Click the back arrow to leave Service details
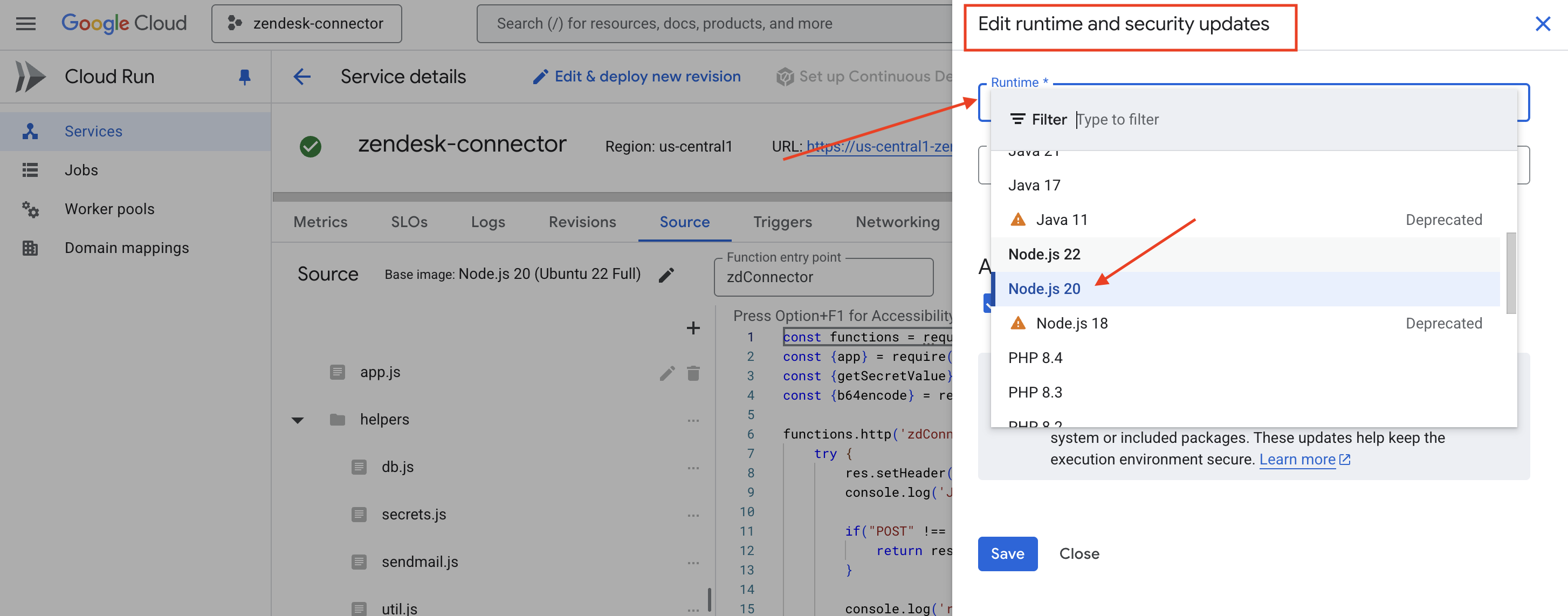1568x616 pixels. click(302, 77)
